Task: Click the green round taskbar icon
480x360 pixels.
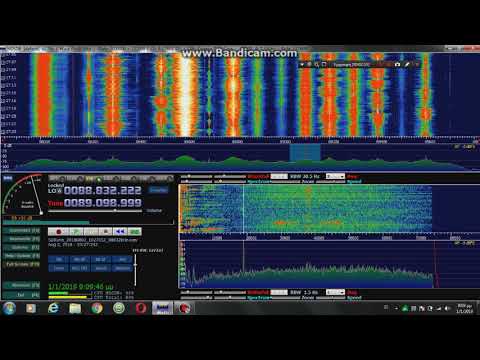Action: pos(119,308)
